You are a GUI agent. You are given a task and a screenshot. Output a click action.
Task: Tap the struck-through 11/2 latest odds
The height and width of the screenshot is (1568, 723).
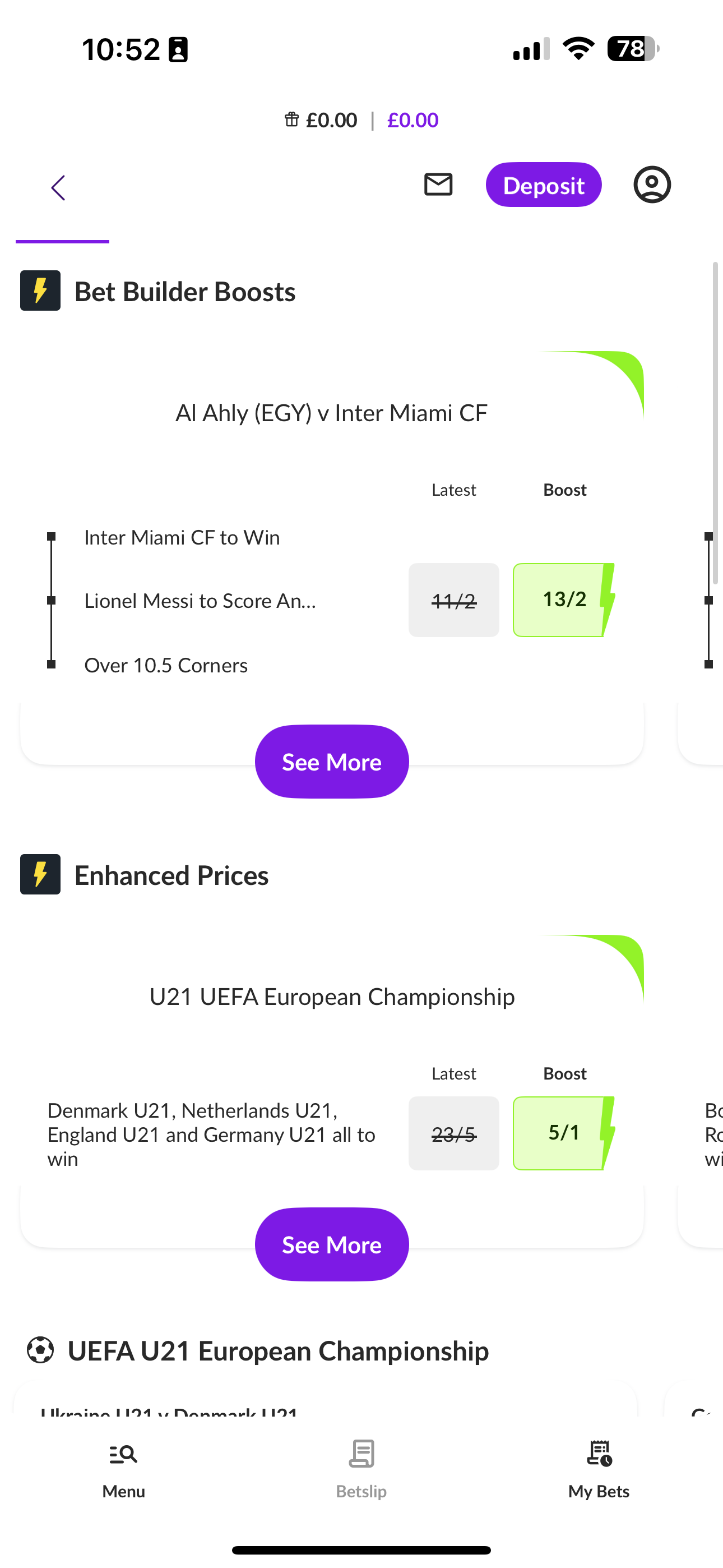[453, 600]
